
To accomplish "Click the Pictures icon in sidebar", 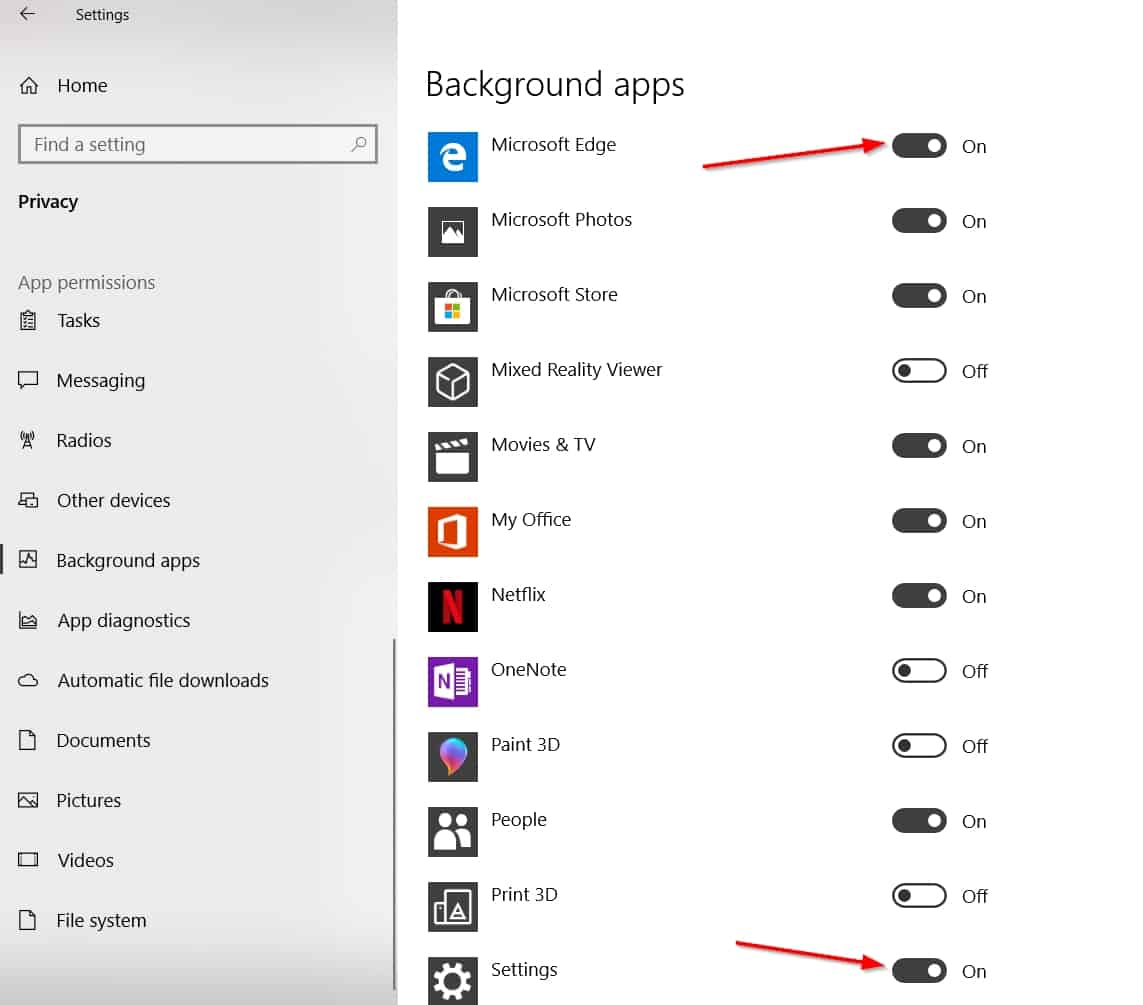I will coord(28,800).
